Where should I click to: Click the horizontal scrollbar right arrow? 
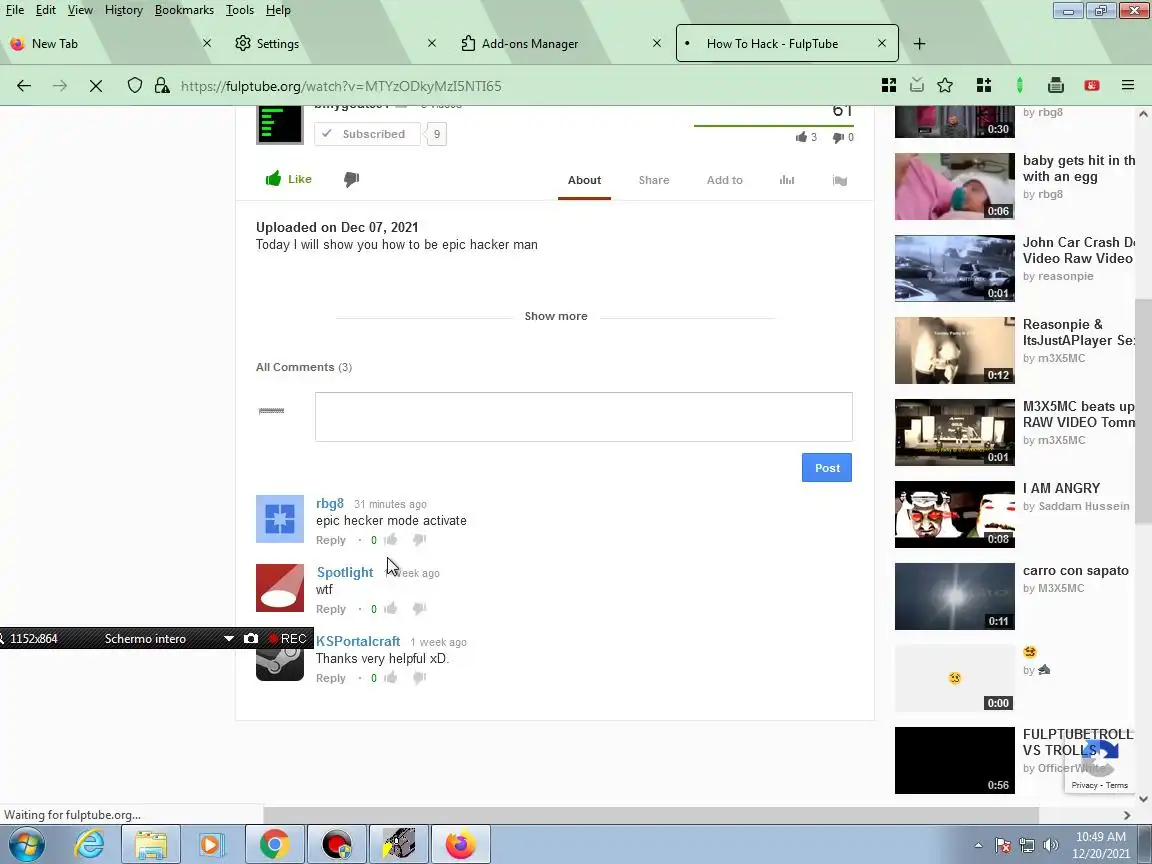point(1127,815)
